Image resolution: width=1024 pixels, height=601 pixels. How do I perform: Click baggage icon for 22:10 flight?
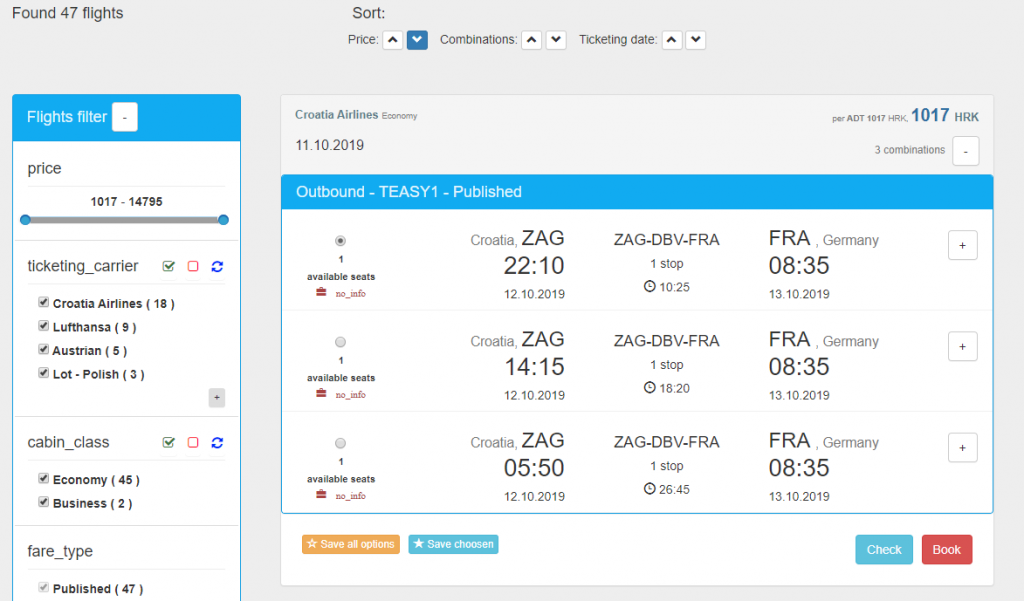(321, 293)
